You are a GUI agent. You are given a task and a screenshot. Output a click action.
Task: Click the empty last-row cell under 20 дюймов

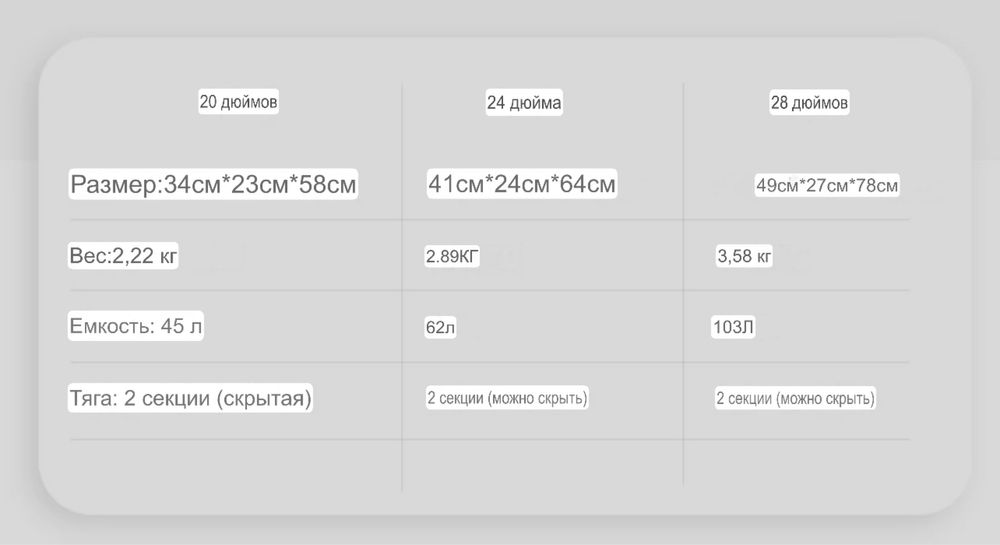[236, 465]
